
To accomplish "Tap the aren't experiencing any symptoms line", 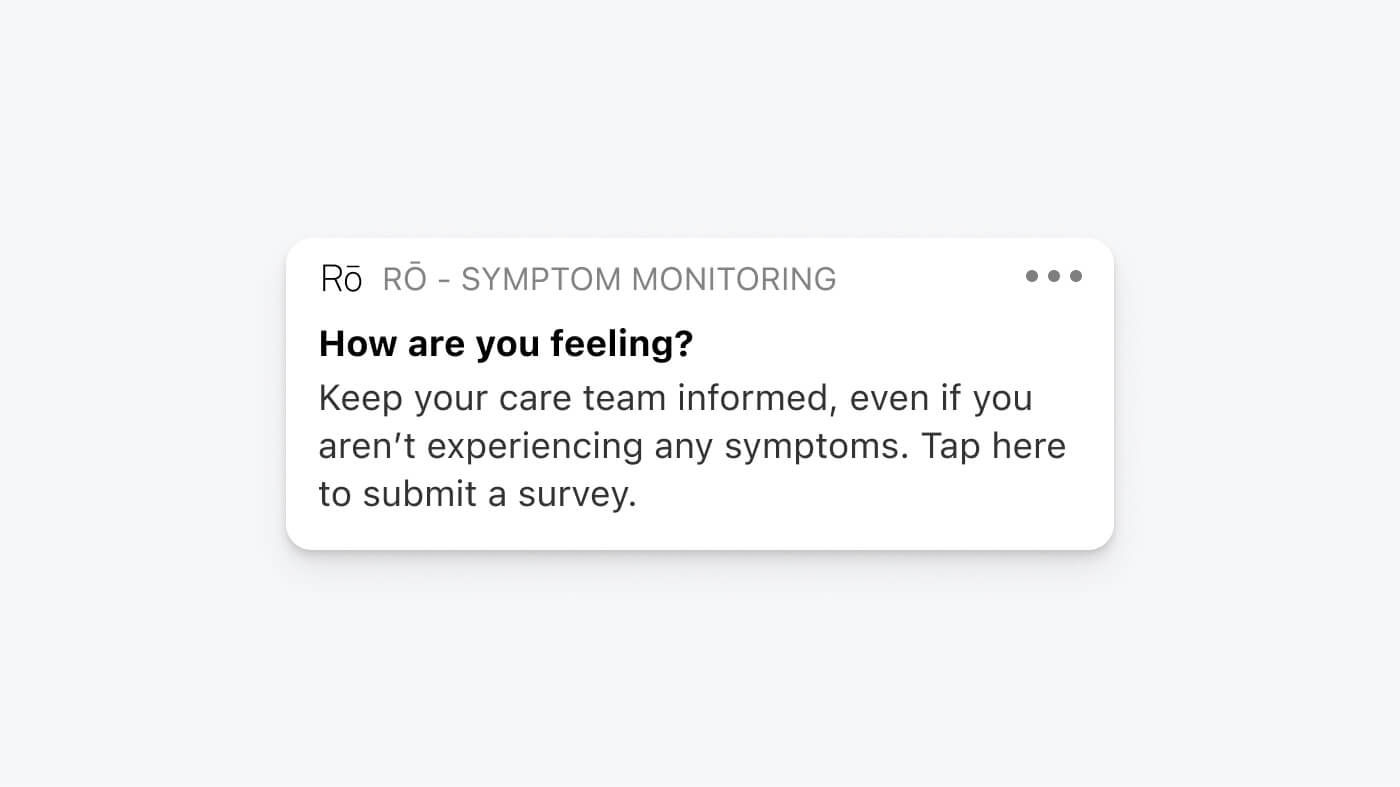I will (x=692, y=446).
